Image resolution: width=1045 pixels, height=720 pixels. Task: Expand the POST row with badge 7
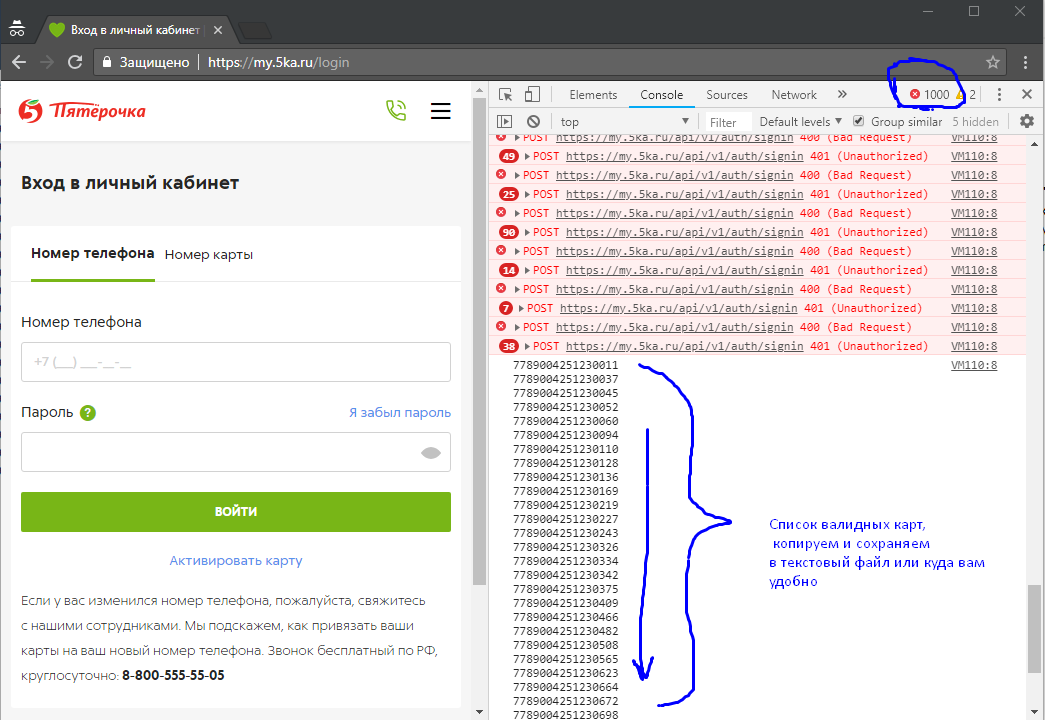coord(521,309)
